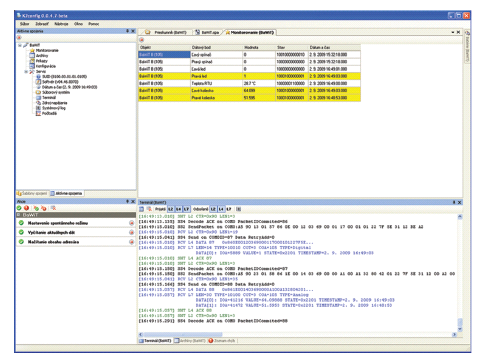The width and height of the screenshot is (480, 360).
Task: Close the Akcie panel
Action: pyautogui.click(x=133, y=201)
